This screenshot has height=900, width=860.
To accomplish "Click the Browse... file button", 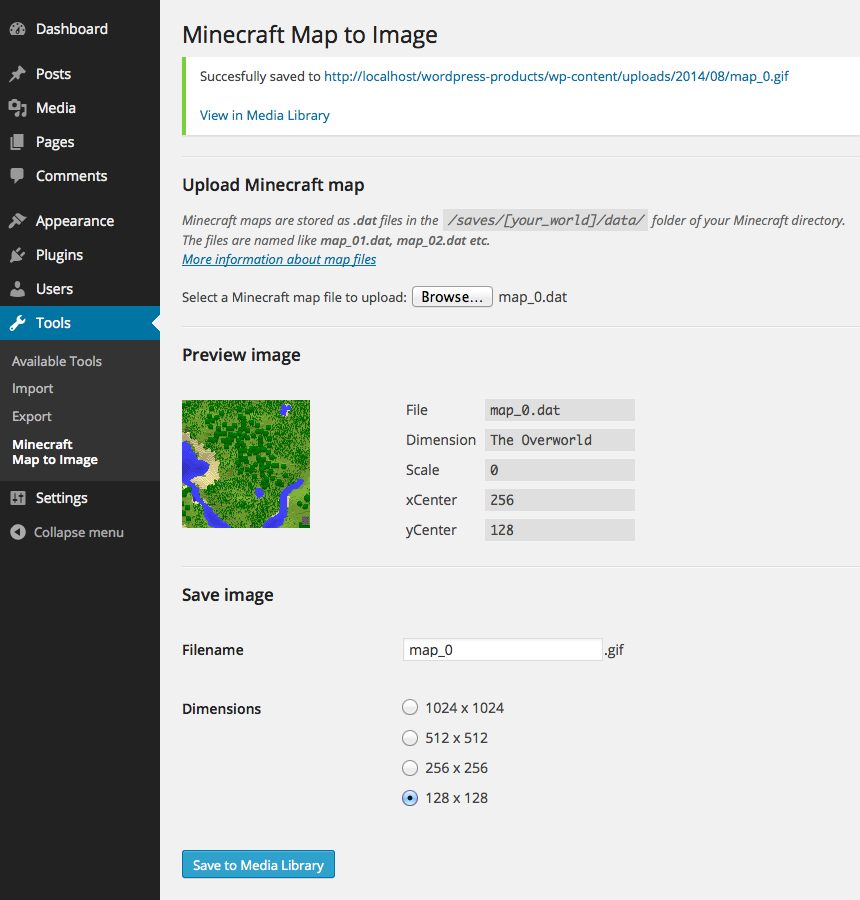I will (452, 297).
